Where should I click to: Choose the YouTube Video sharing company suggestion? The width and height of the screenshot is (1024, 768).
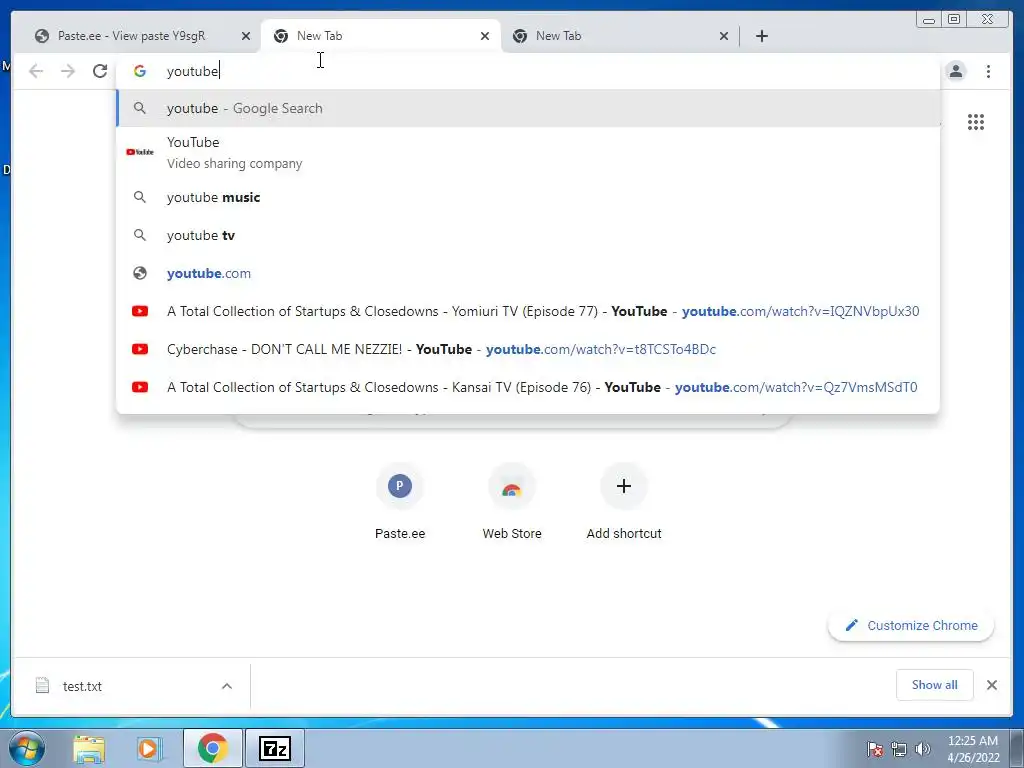pos(528,153)
